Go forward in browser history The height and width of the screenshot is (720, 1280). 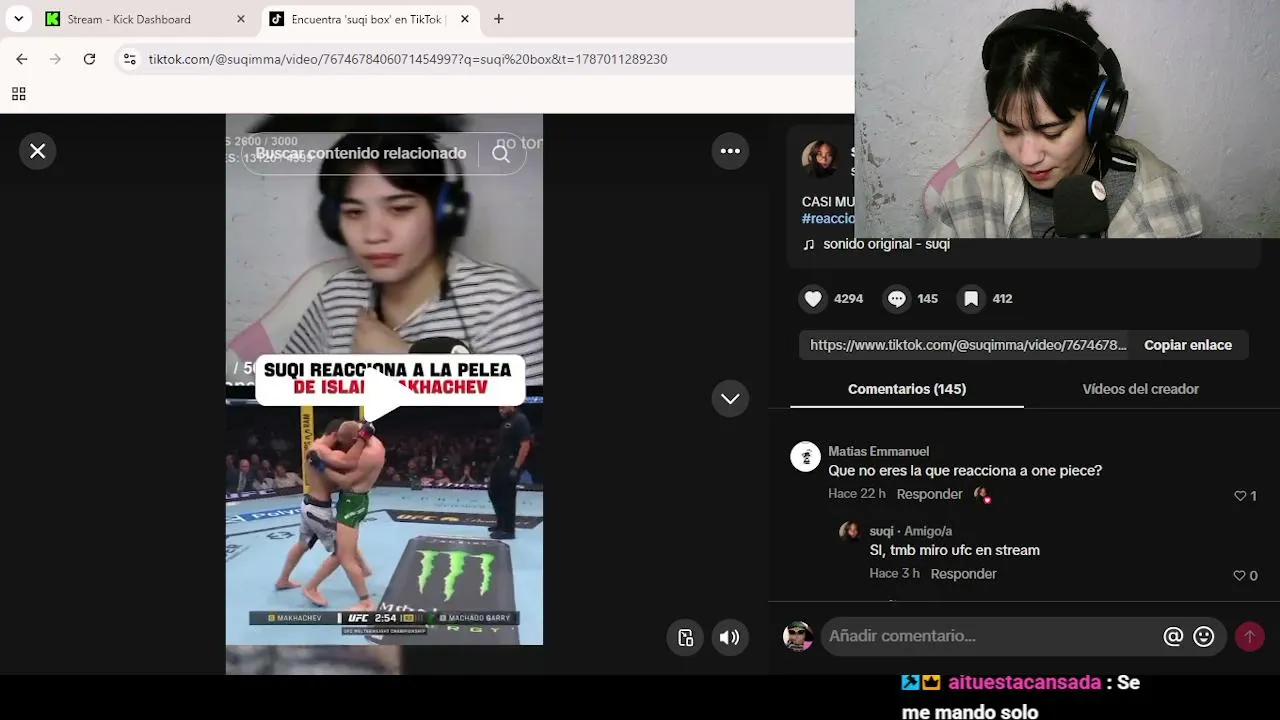pyautogui.click(x=55, y=59)
